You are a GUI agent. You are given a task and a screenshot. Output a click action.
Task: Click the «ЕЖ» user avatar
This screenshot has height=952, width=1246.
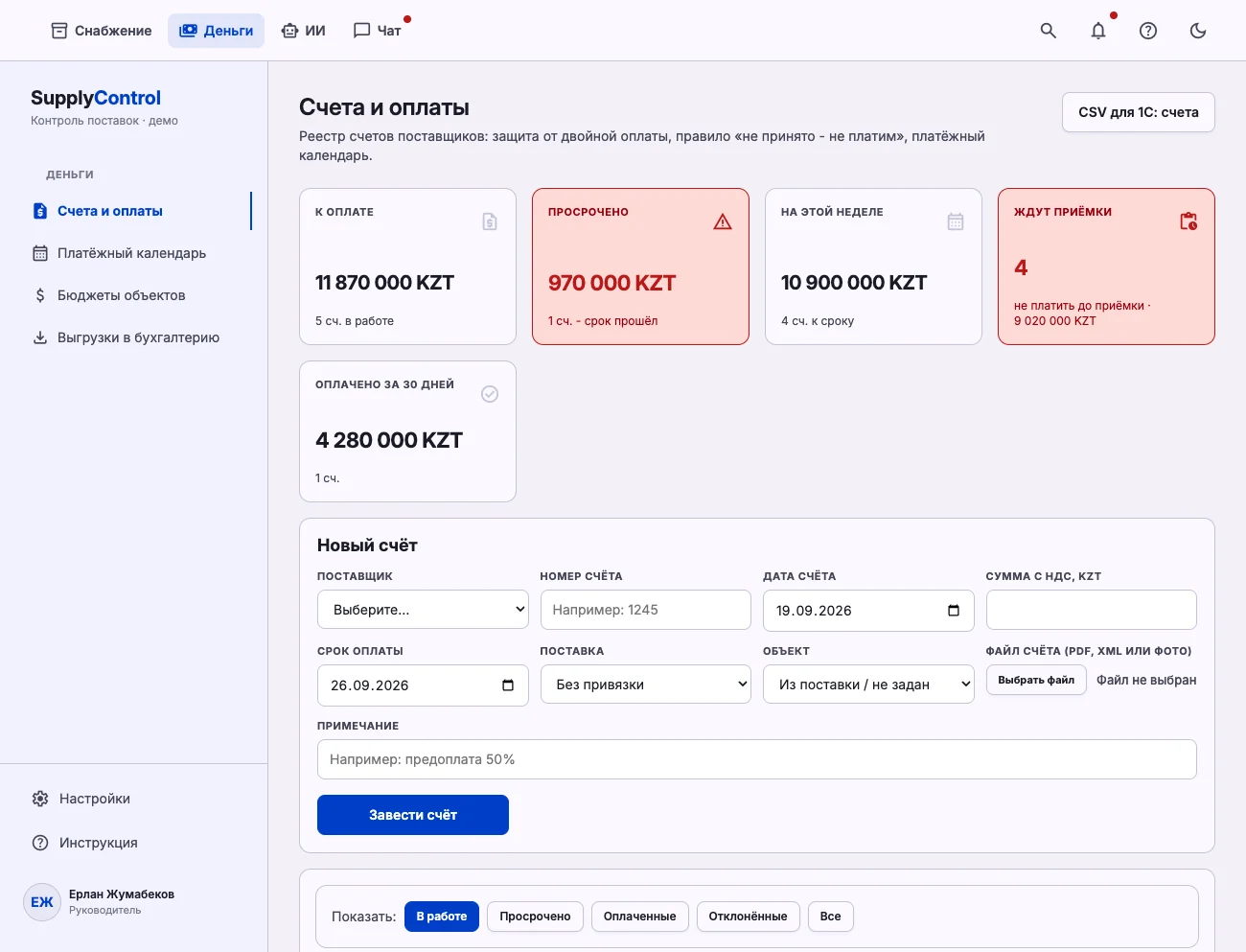(x=42, y=902)
